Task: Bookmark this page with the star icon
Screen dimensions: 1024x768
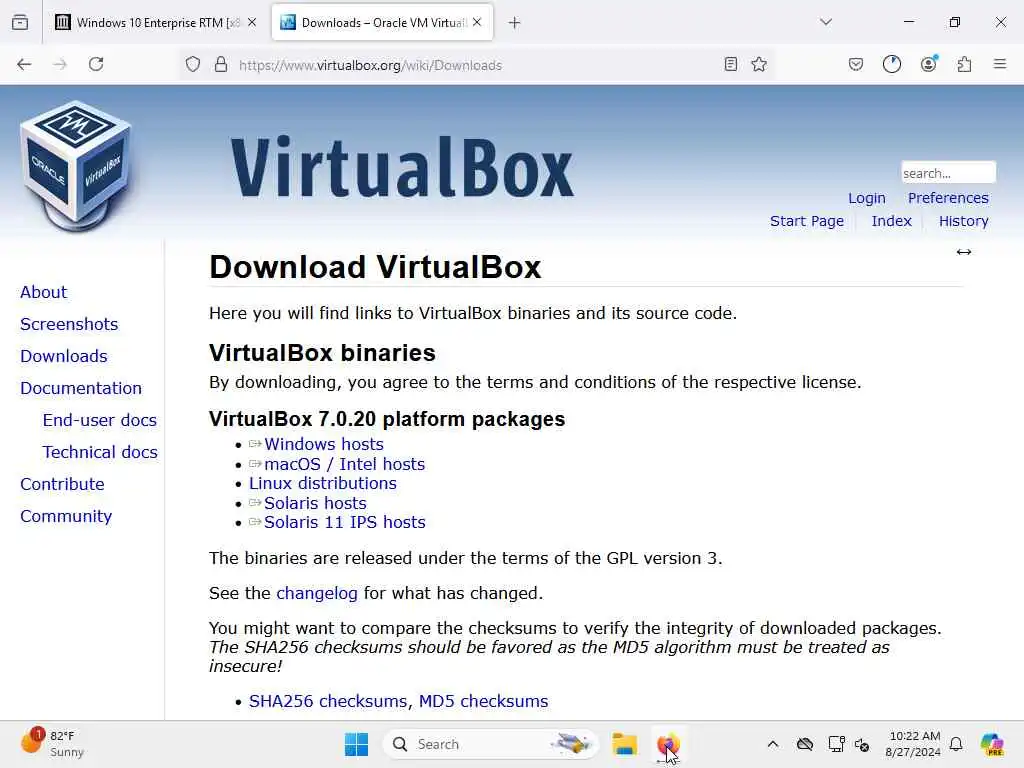Action: pyautogui.click(x=759, y=64)
